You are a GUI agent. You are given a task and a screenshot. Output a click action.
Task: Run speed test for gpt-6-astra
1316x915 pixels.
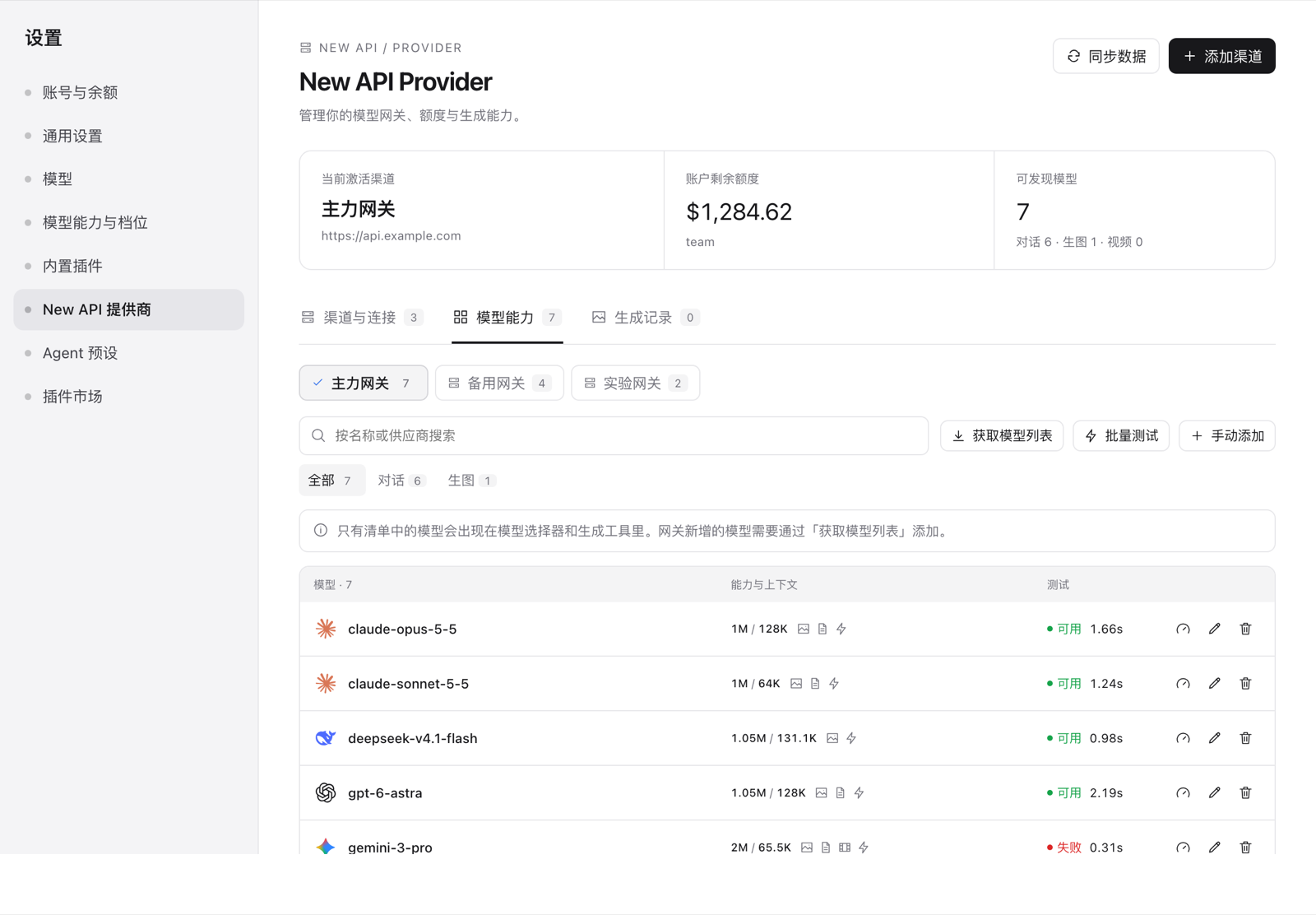coord(1183,792)
